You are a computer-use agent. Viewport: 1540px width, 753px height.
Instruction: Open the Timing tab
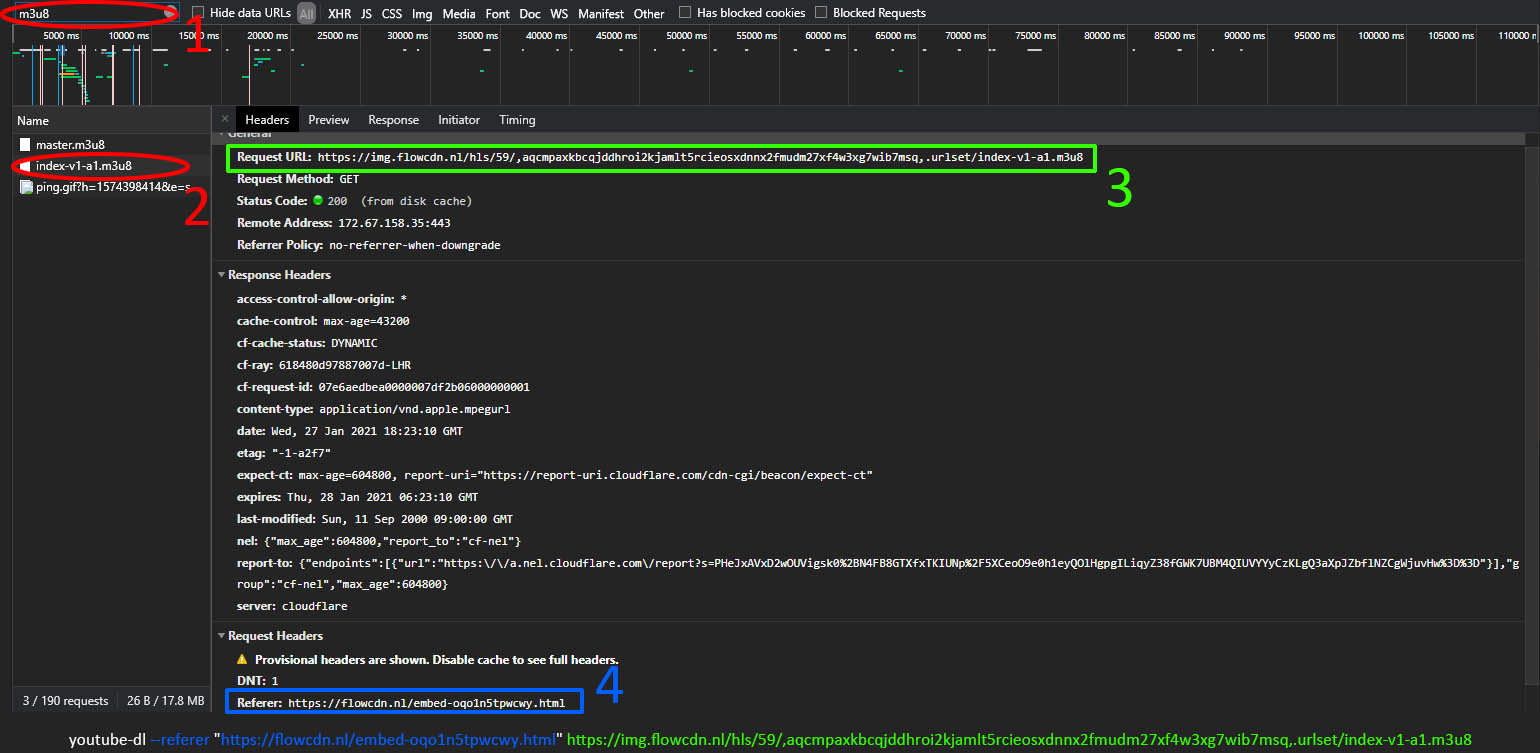pyautogui.click(x=517, y=120)
